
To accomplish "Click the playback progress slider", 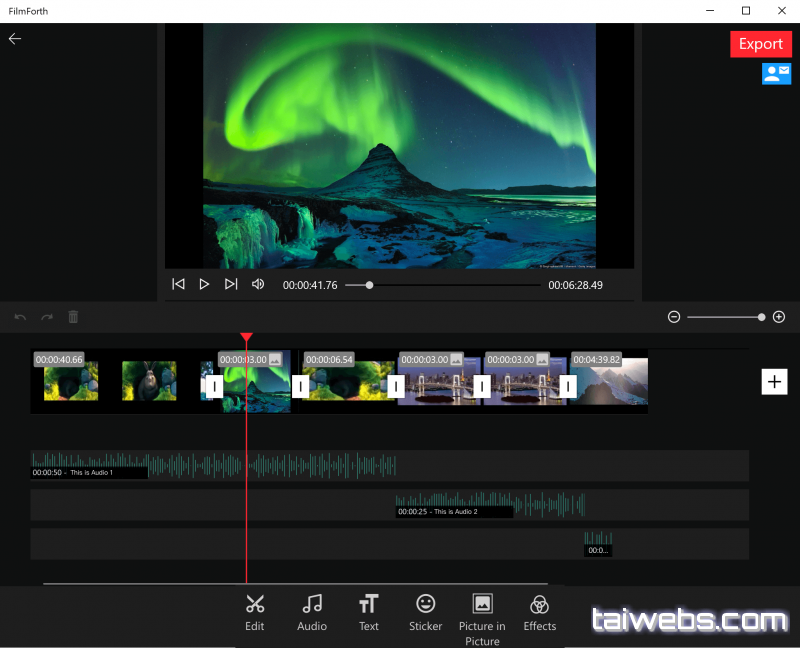I will pyautogui.click(x=442, y=285).
